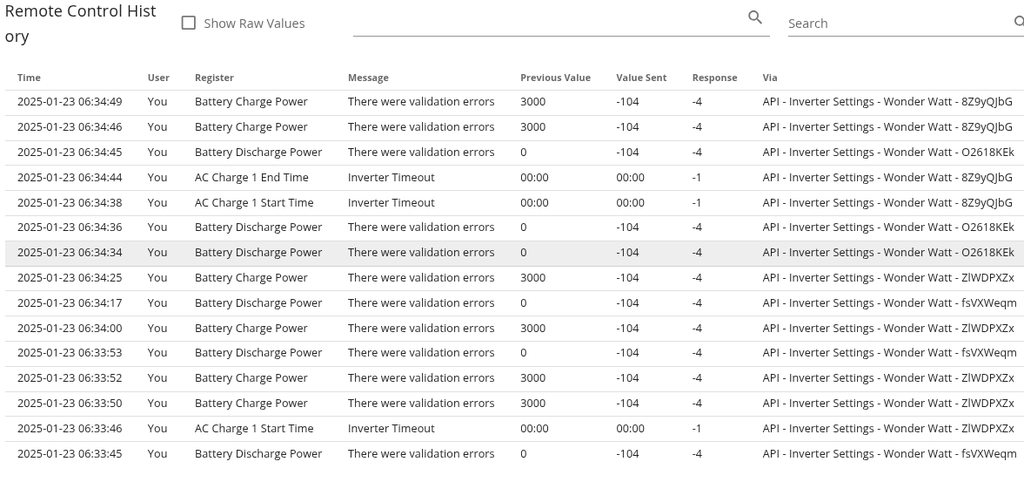Screen dimensions: 1024x482
Task: Click the Inverter Timeout message at 06:33:46
Action: point(391,429)
